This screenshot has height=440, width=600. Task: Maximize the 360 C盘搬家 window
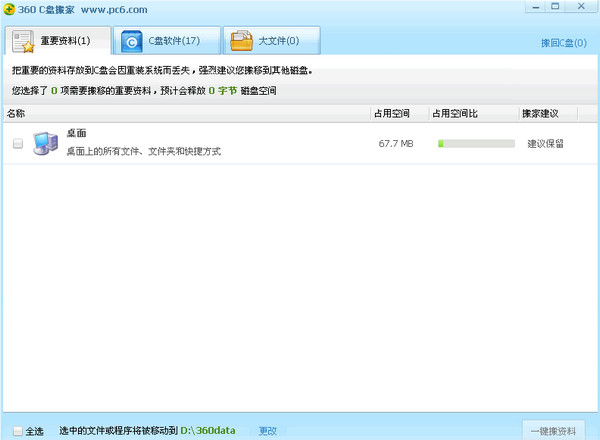555,7
